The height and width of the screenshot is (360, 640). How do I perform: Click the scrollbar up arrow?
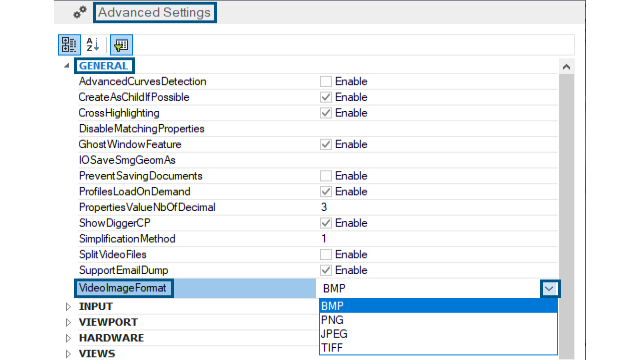click(x=566, y=67)
